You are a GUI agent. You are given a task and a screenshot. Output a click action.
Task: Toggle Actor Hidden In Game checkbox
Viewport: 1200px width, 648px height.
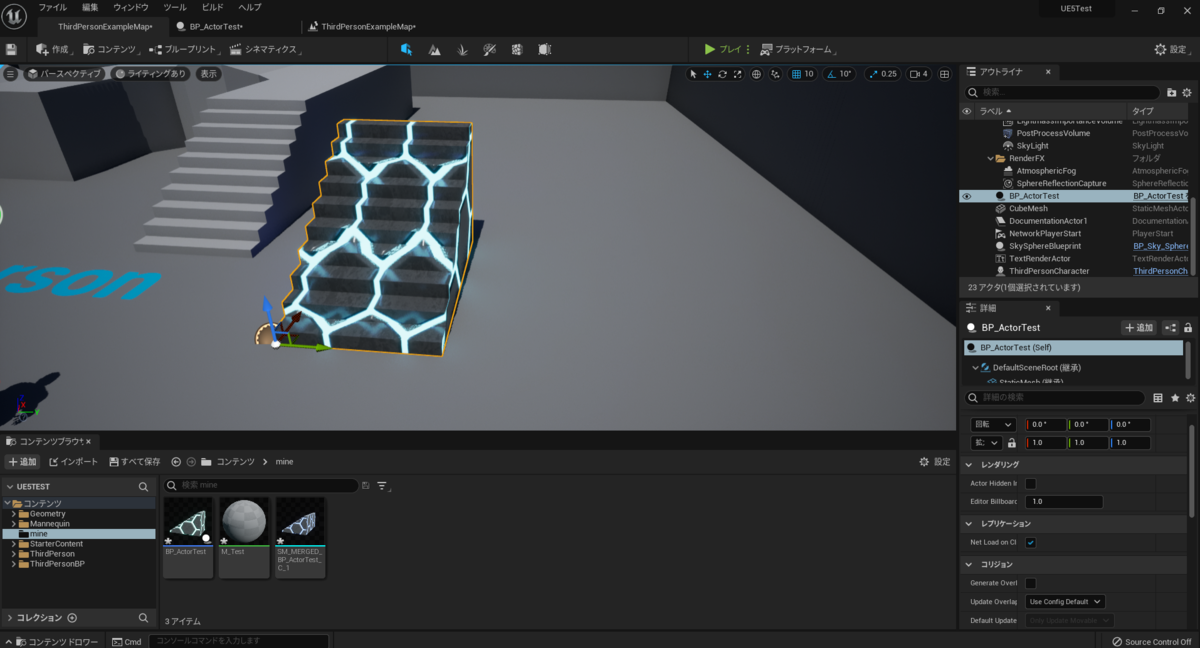1030,484
